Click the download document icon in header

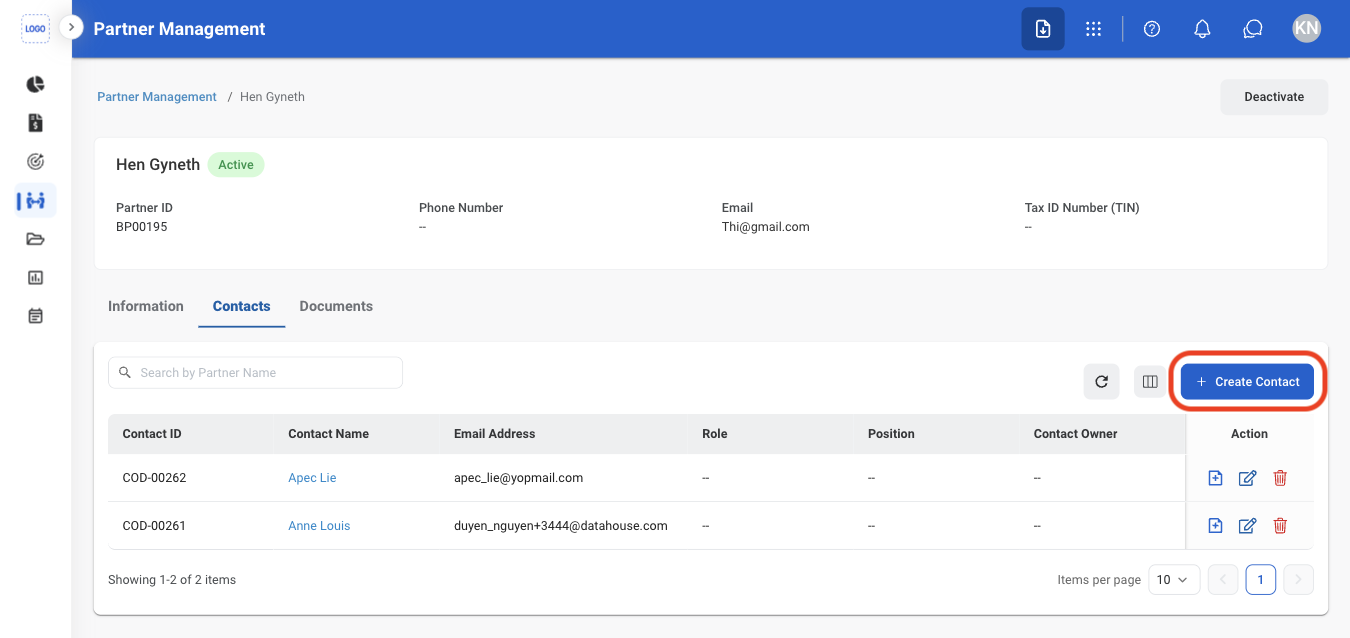(1043, 29)
